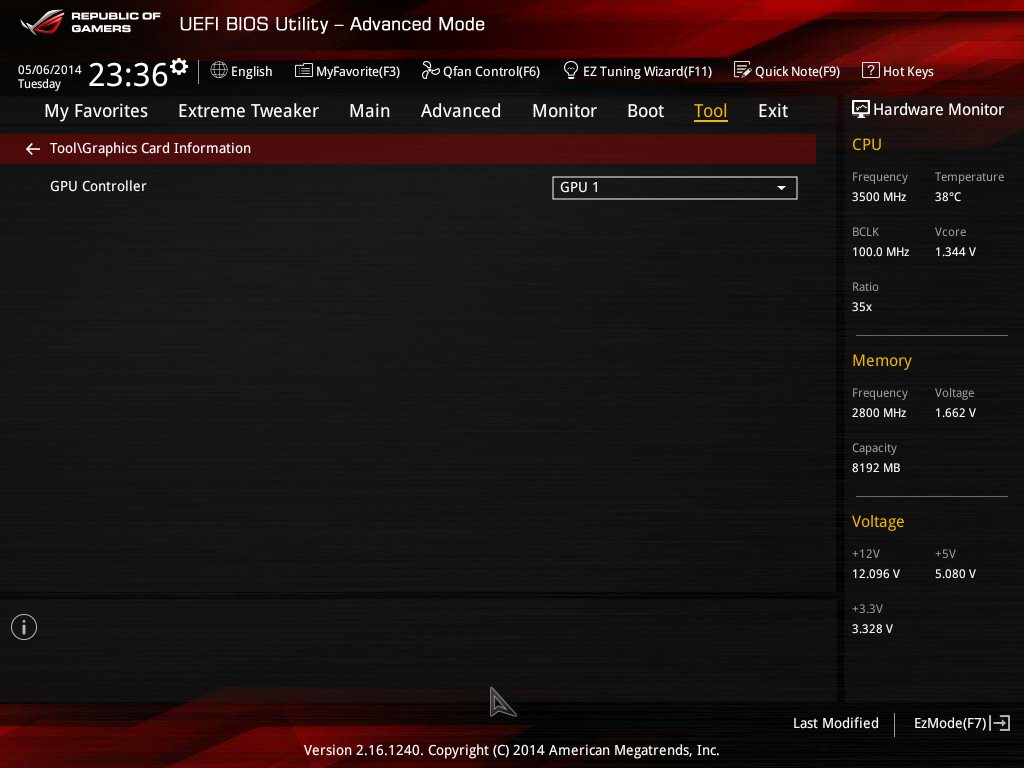This screenshot has height=768, width=1024.
Task: Click the Ratio value 35x
Action: 861,306
